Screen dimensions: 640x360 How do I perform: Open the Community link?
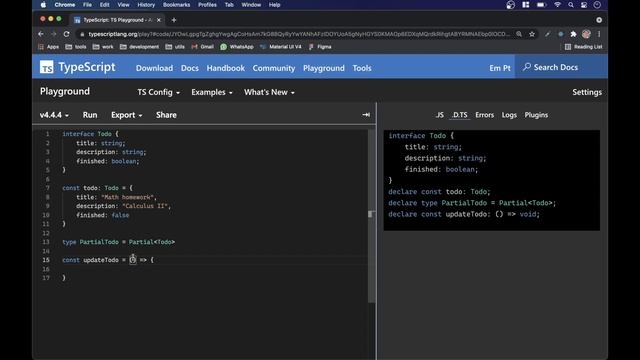[274, 68]
